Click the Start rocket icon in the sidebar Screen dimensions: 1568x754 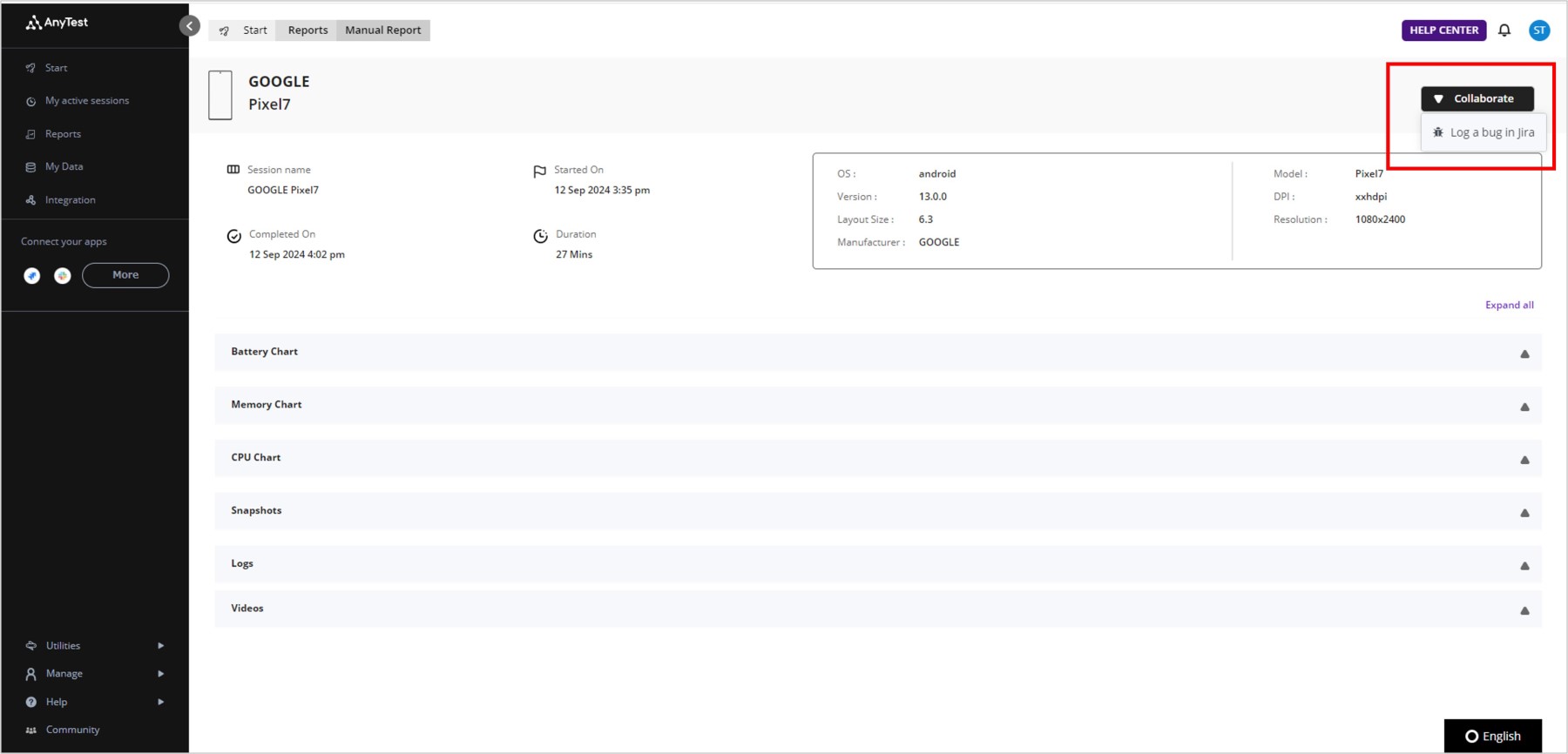31,68
